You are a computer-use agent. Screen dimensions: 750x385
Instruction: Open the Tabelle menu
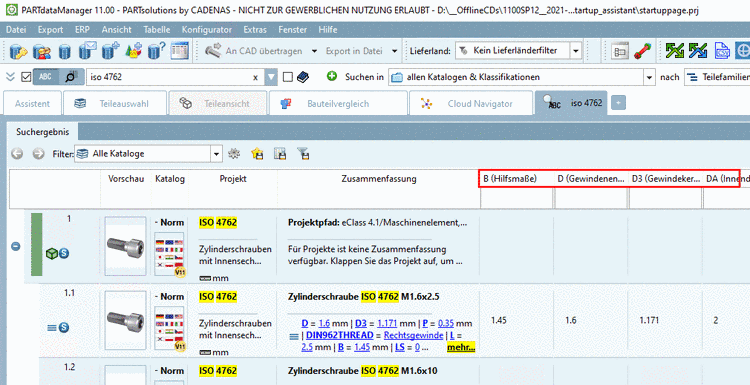point(156,30)
